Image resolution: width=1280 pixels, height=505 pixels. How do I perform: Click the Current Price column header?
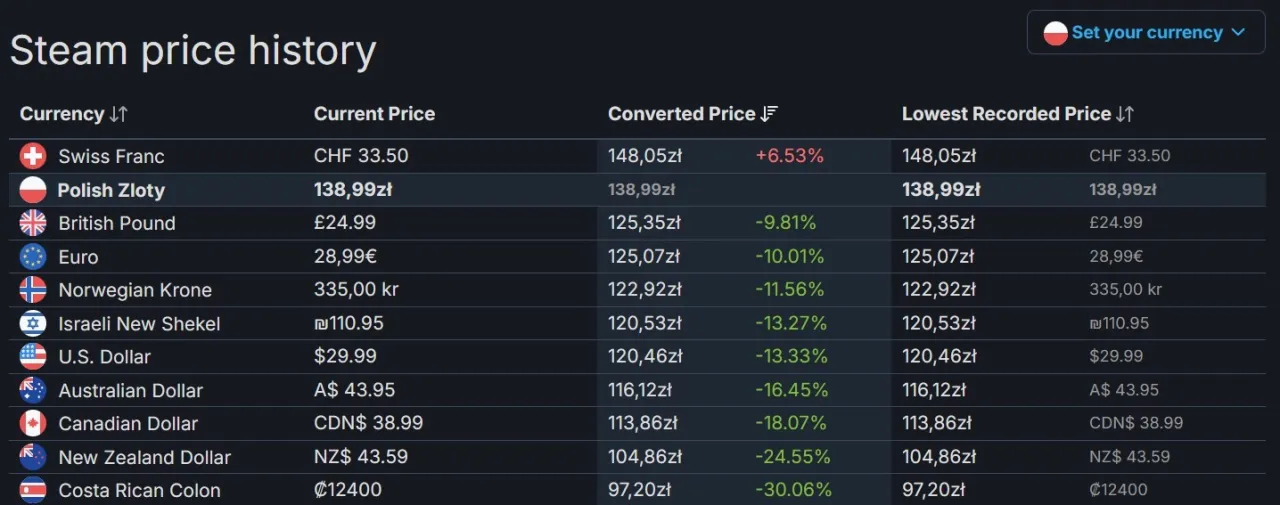tap(374, 114)
